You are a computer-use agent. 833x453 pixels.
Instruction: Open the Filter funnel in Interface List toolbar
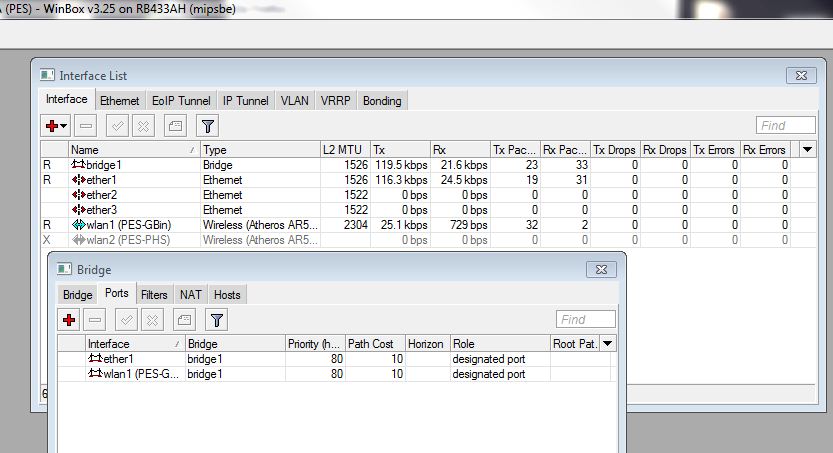click(208, 126)
